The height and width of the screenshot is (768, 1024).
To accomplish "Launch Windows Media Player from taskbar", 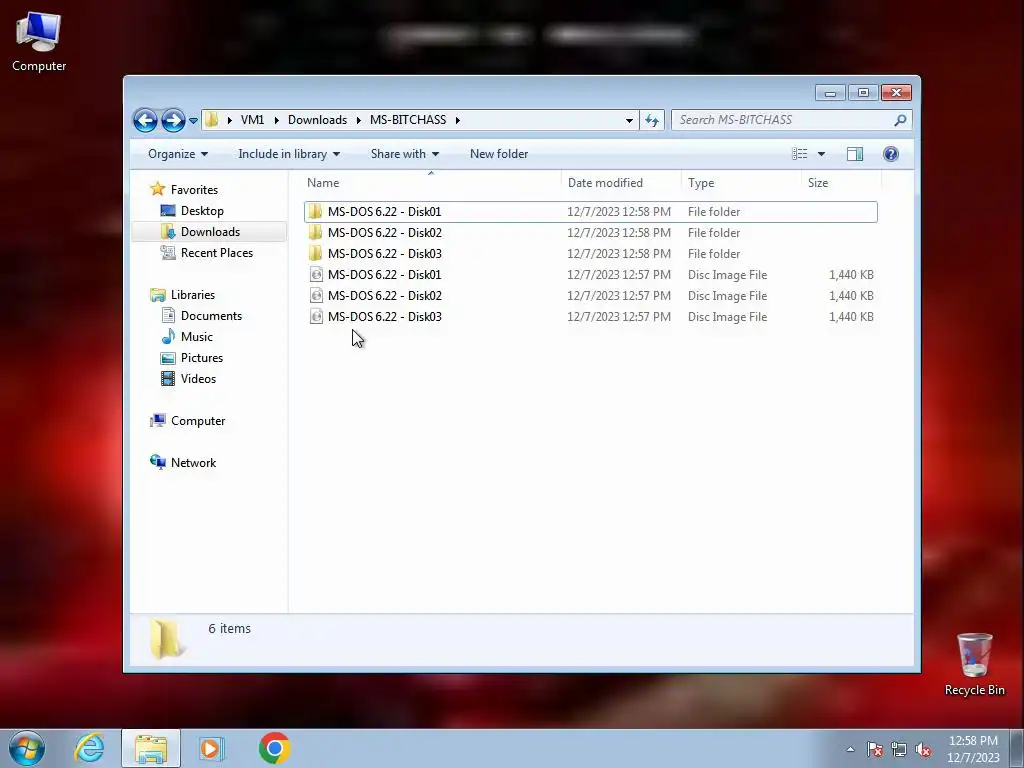I will [x=212, y=748].
